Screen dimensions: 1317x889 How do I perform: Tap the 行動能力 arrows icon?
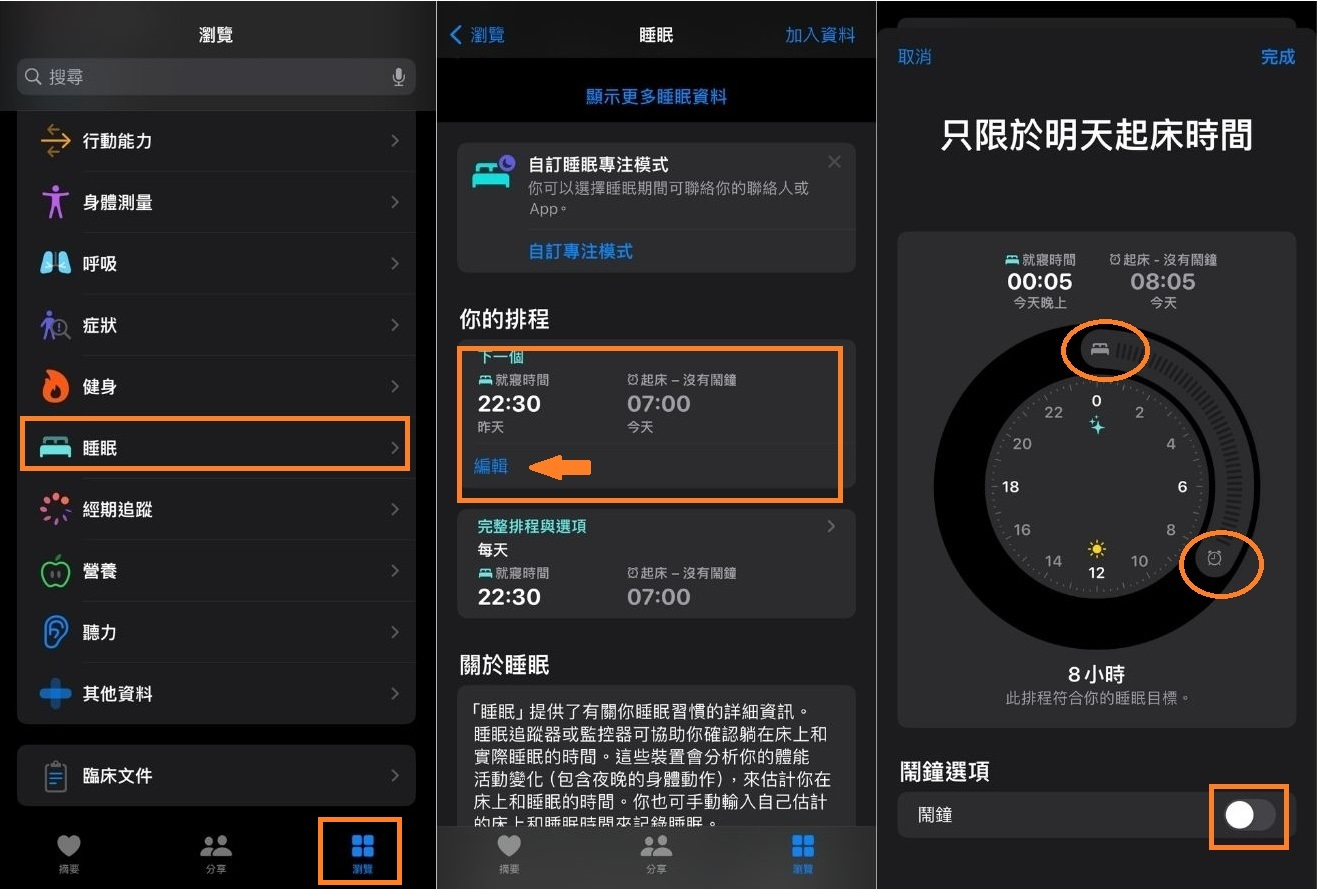[x=55, y=141]
